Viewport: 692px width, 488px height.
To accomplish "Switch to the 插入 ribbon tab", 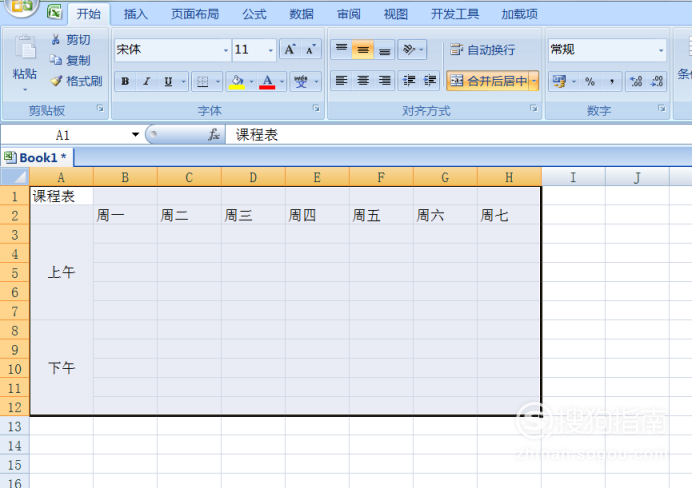I will pyautogui.click(x=136, y=14).
